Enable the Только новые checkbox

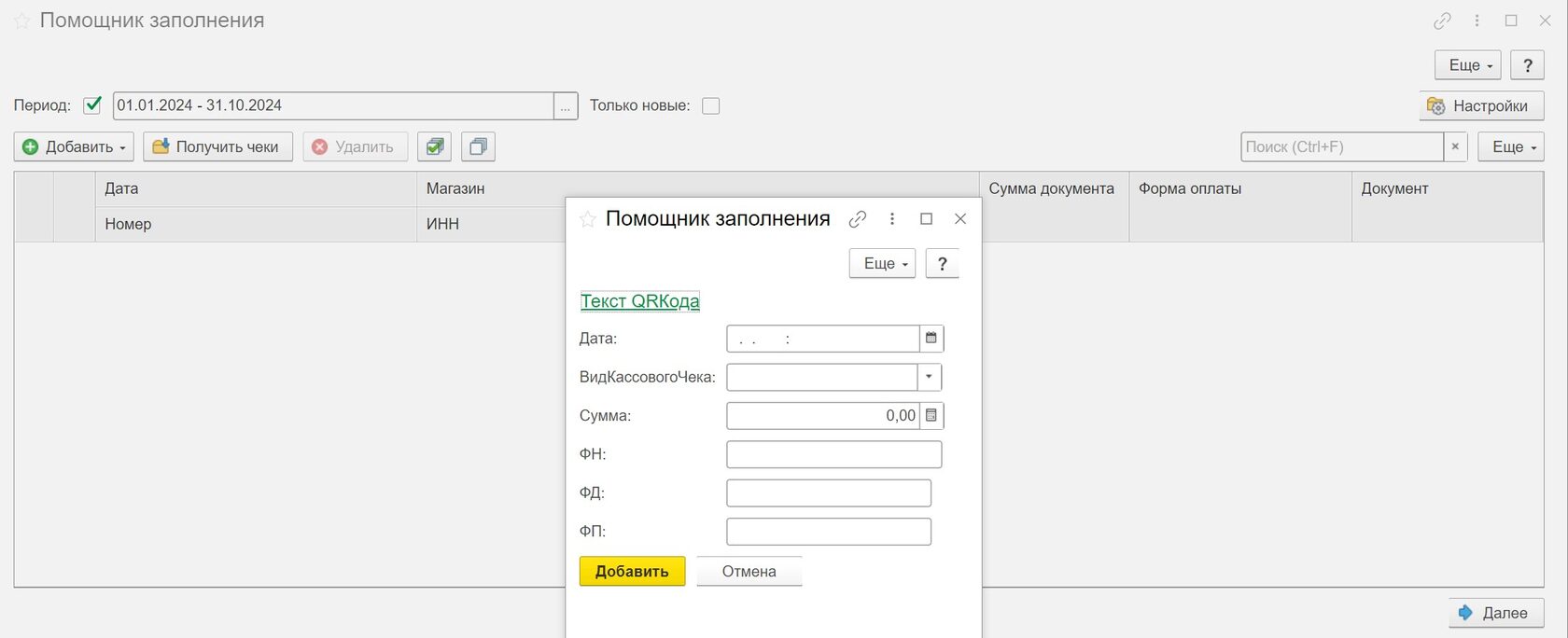pyautogui.click(x=711, y=106)
